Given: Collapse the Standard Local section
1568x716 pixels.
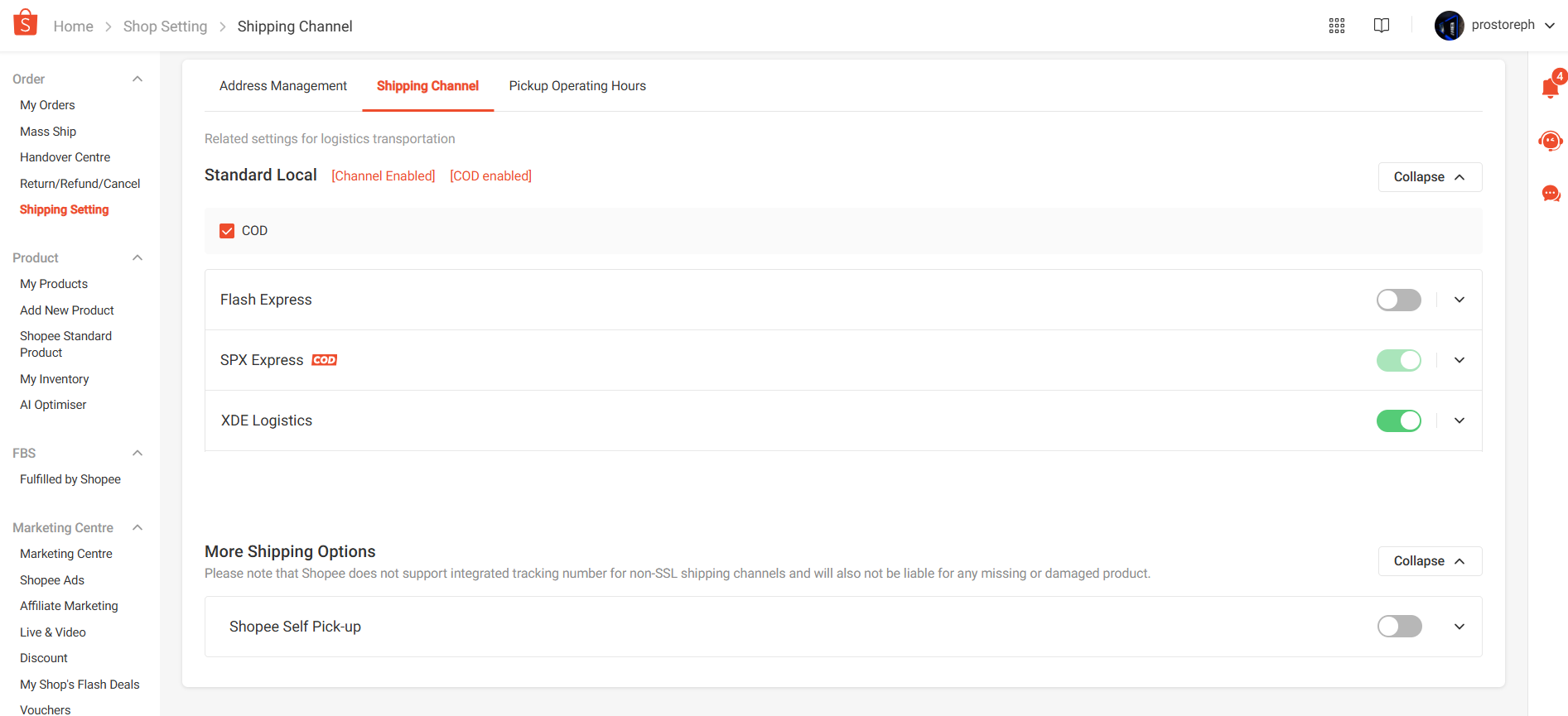Looking at the screenshot, I should [1430, 177].
